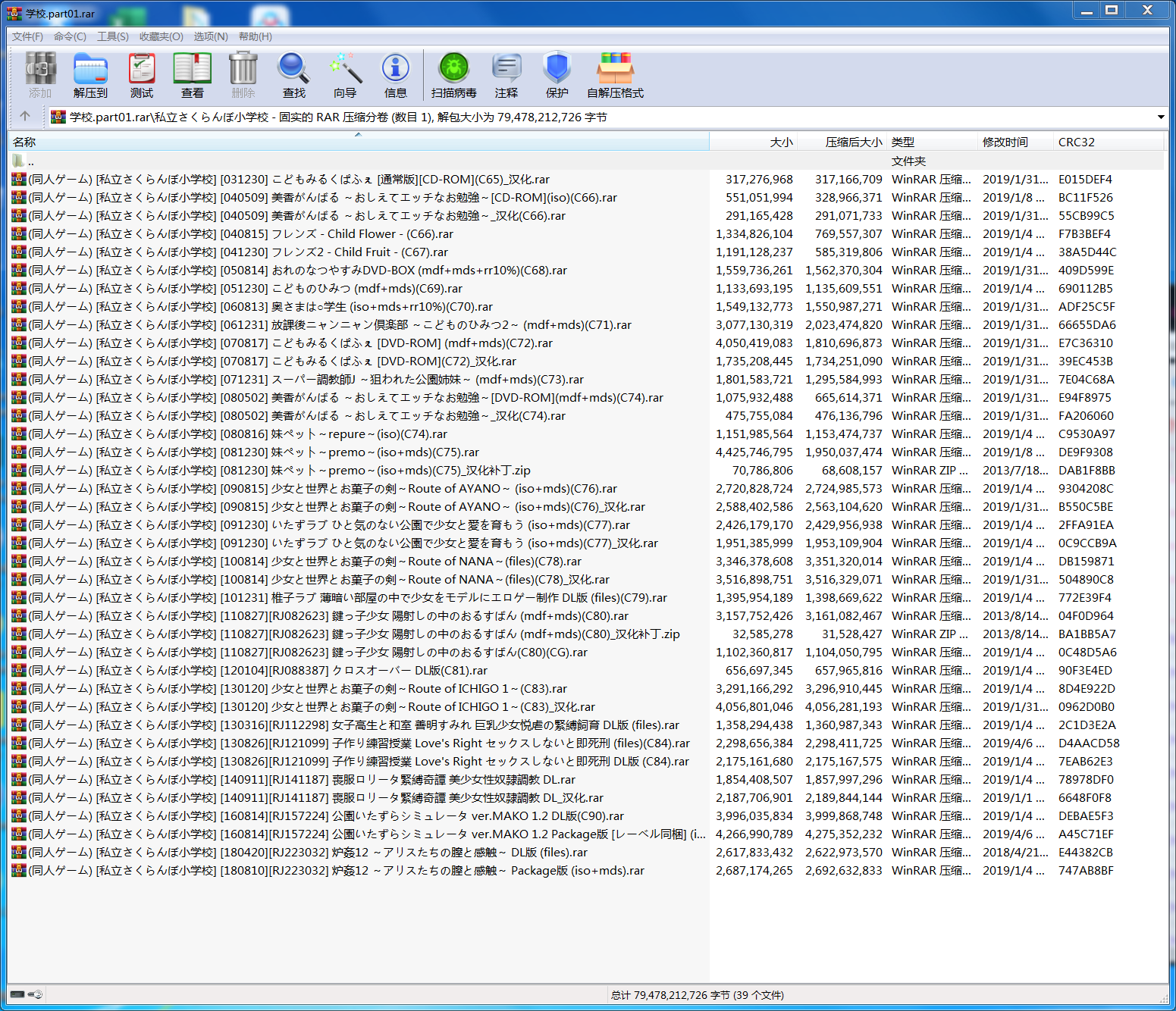Click the size value "32,585,278"

763,634
